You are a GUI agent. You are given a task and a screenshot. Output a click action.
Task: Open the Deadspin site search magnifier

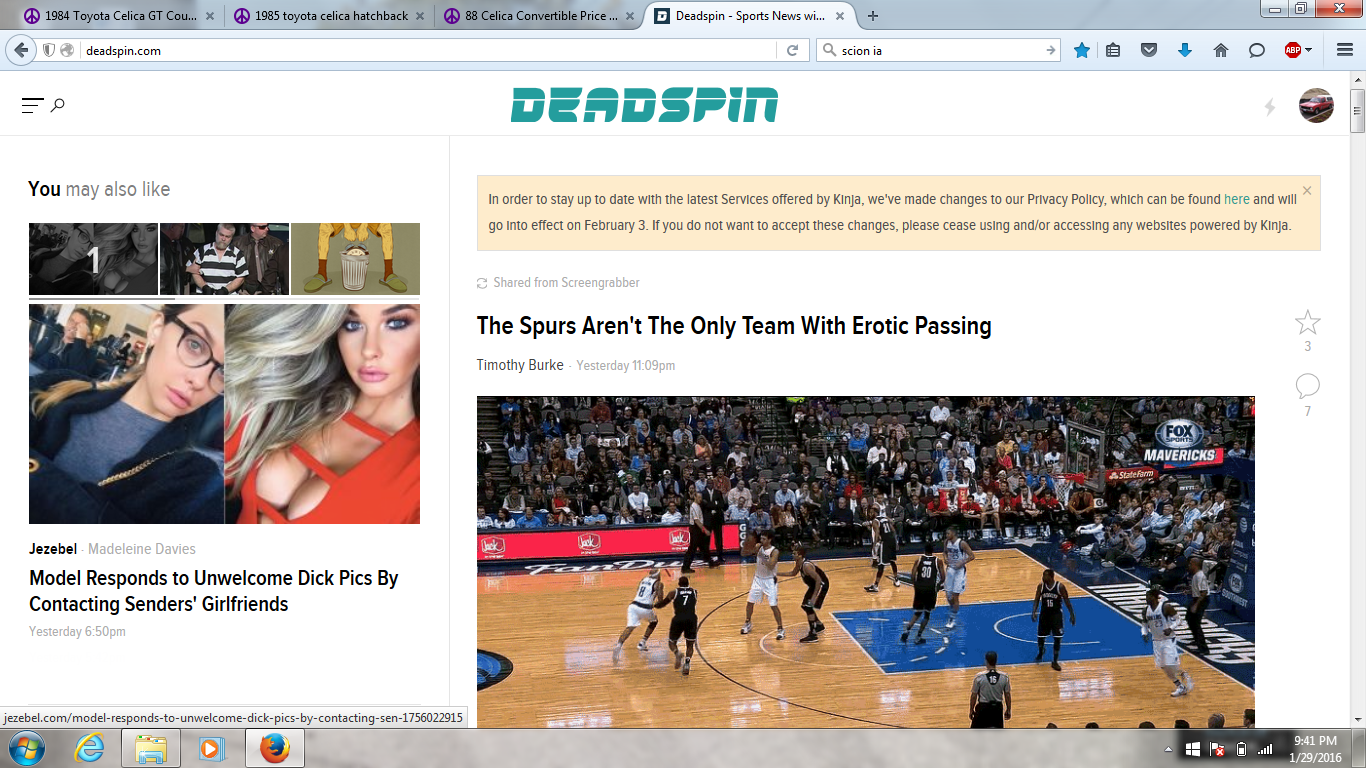(x=58, y=104)
